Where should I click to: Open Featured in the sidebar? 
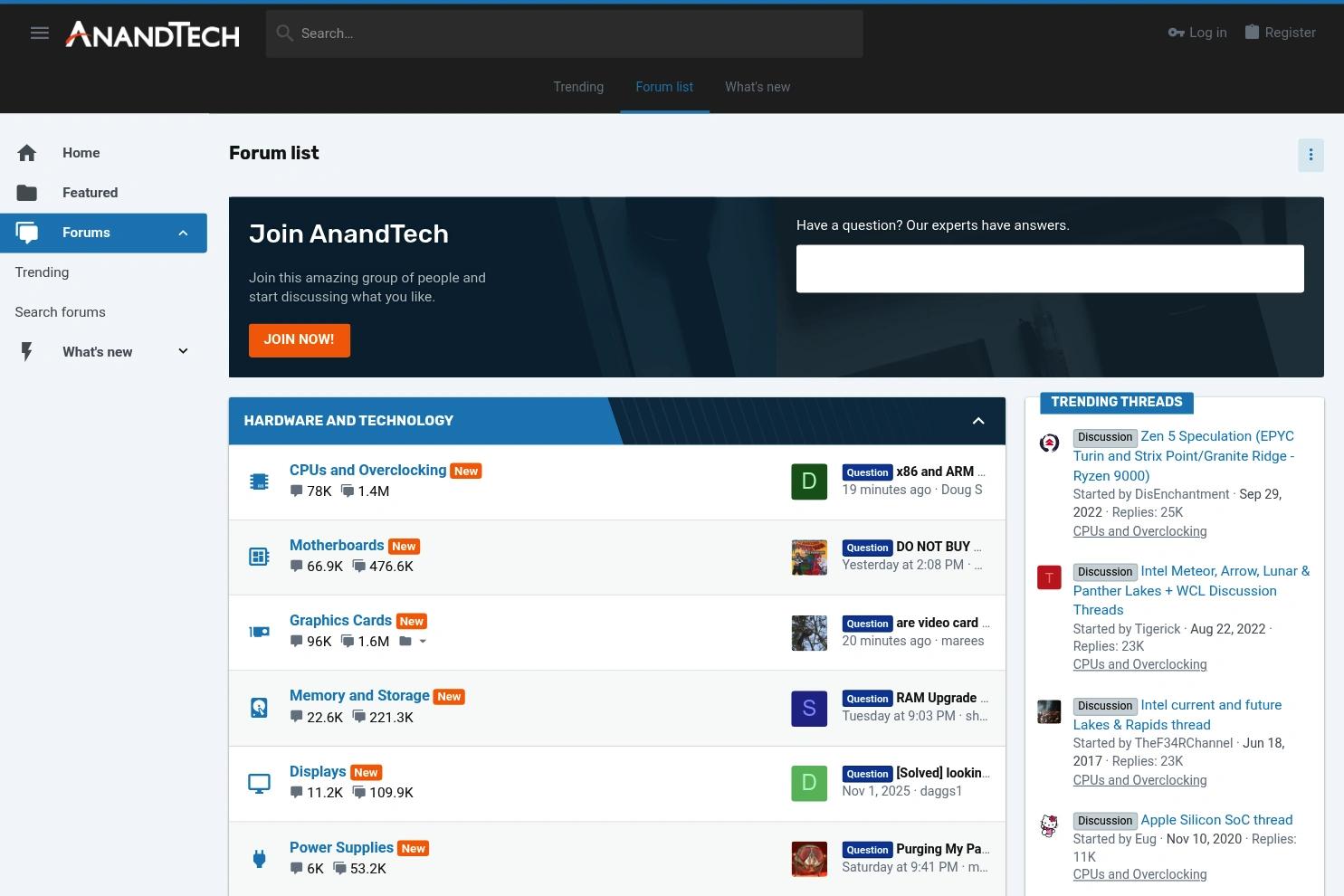pyautogui.click(x=91, y=193)
